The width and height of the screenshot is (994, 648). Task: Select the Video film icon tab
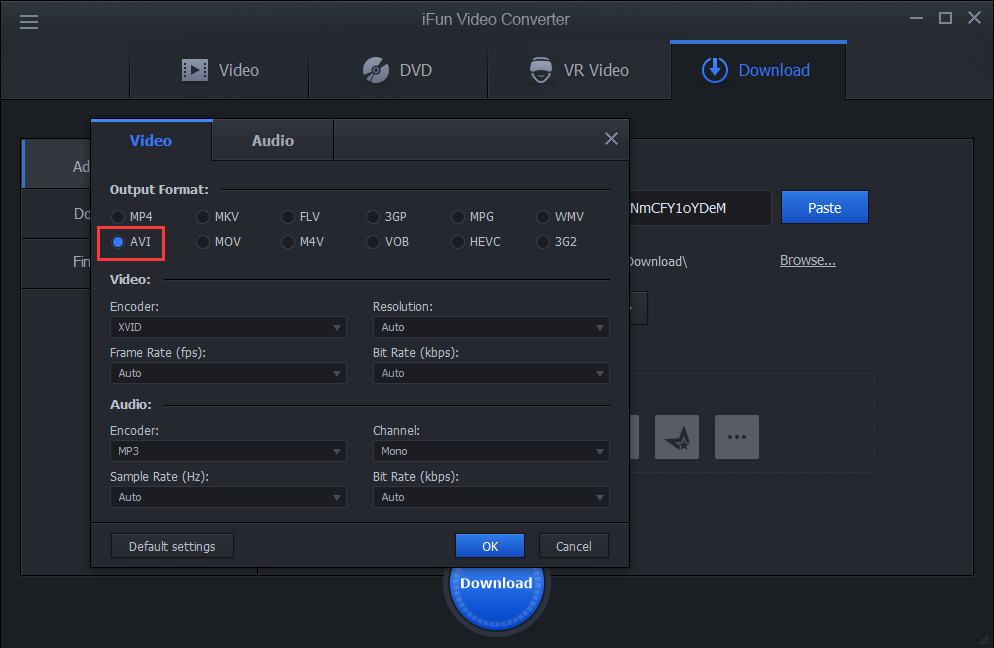click(195, 70)
